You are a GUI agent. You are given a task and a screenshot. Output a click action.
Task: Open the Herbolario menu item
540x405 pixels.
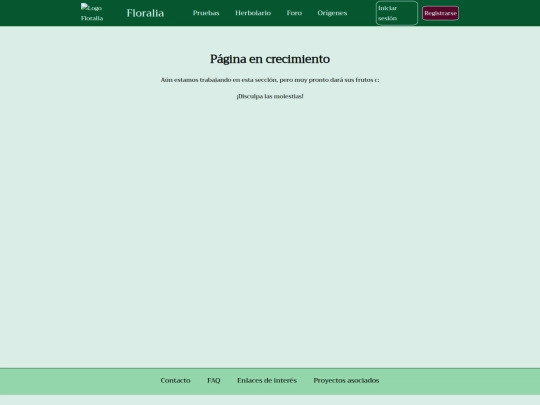(253, 13)
